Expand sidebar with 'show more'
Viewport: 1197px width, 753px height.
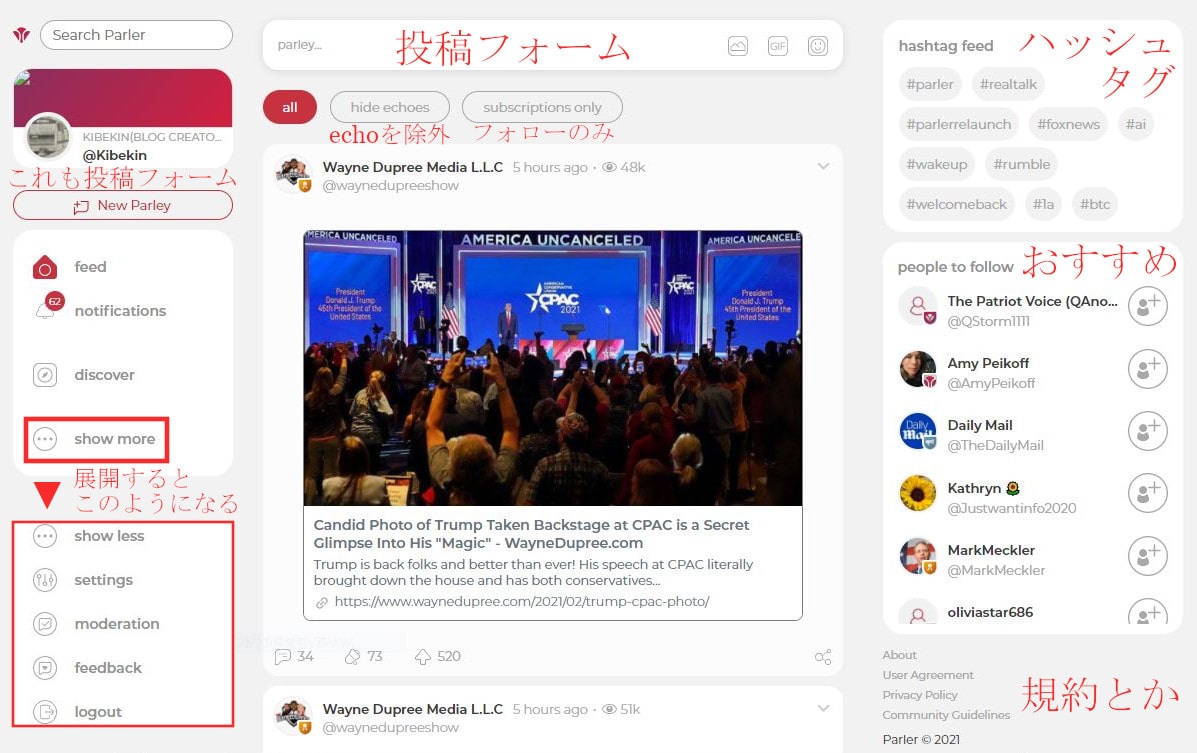coord(95,439)
